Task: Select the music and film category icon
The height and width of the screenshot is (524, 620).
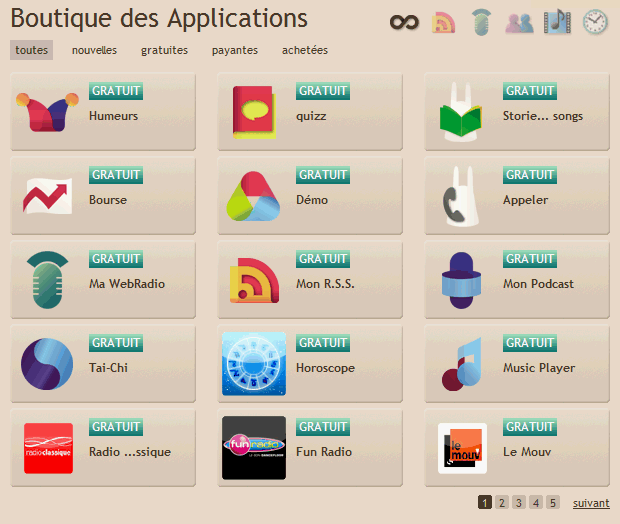Action: (557, 21)
